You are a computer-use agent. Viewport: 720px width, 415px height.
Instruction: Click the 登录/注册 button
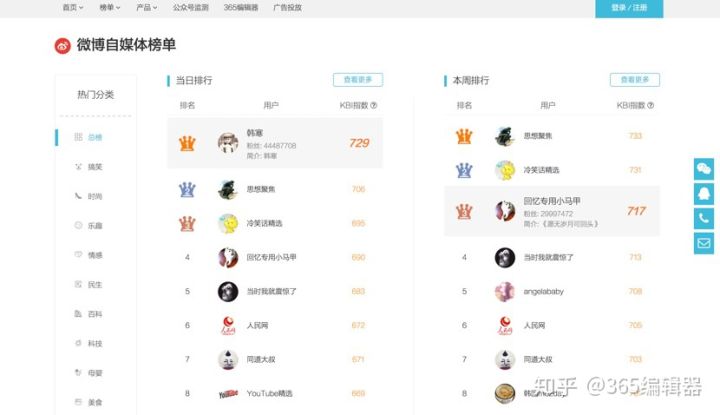pos(629,8)
